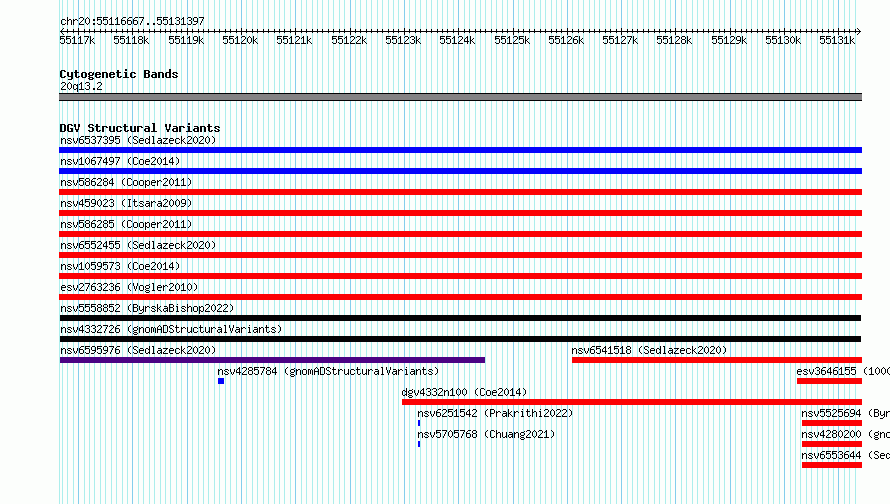The height and width of the screenshot is (504, 890).
Task: Click the red bar under nsv459023
Action: click(460, 213)
